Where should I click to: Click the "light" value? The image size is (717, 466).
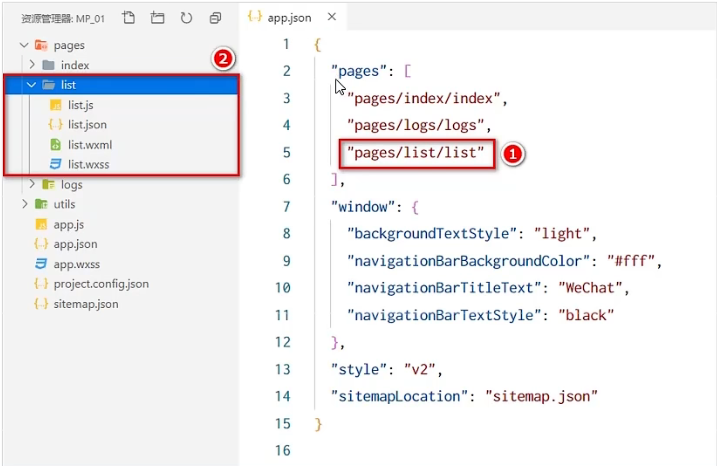coord(562,234)
